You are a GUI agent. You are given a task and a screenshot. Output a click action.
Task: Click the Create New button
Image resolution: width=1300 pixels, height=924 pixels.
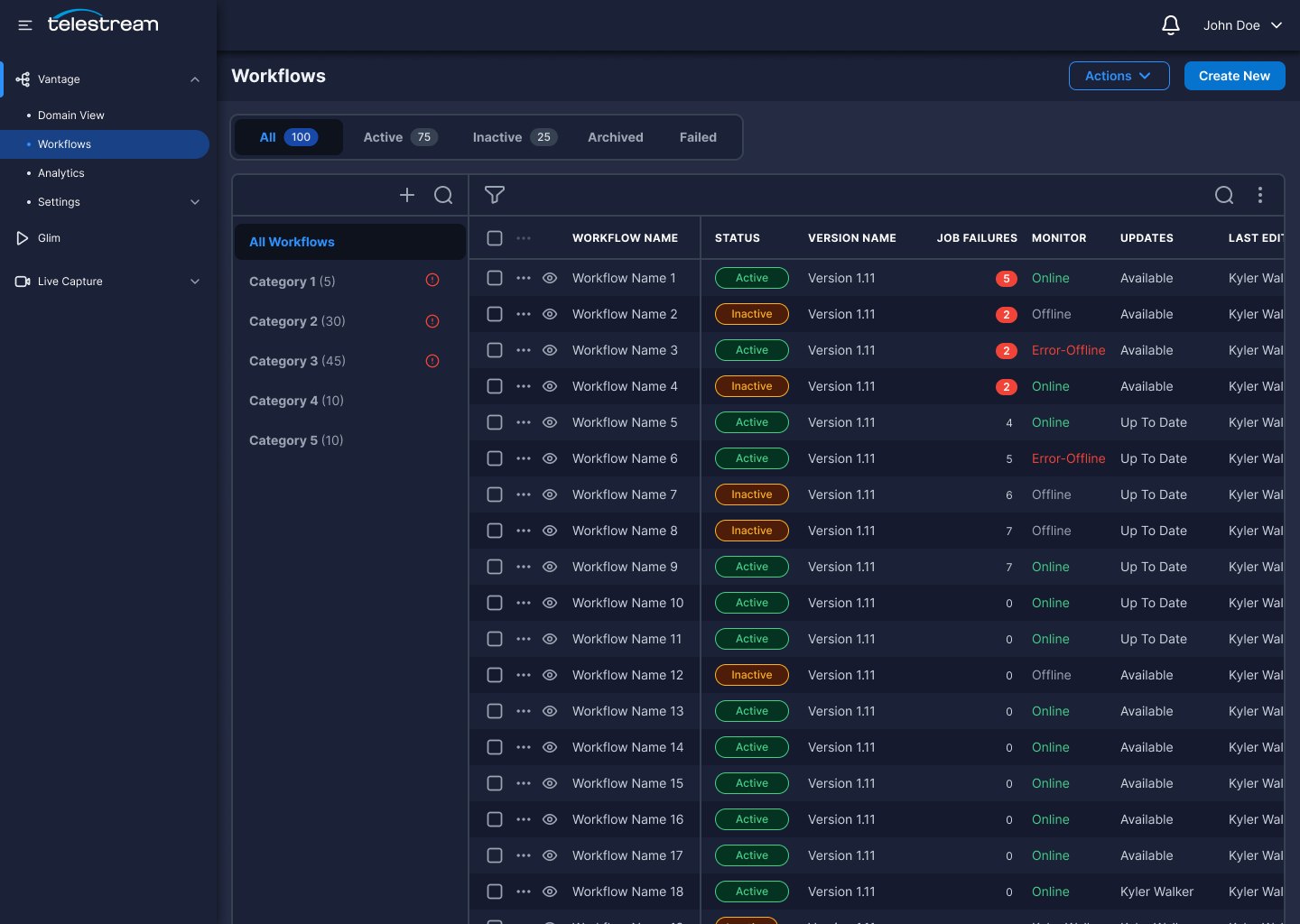click(1235, 76)
